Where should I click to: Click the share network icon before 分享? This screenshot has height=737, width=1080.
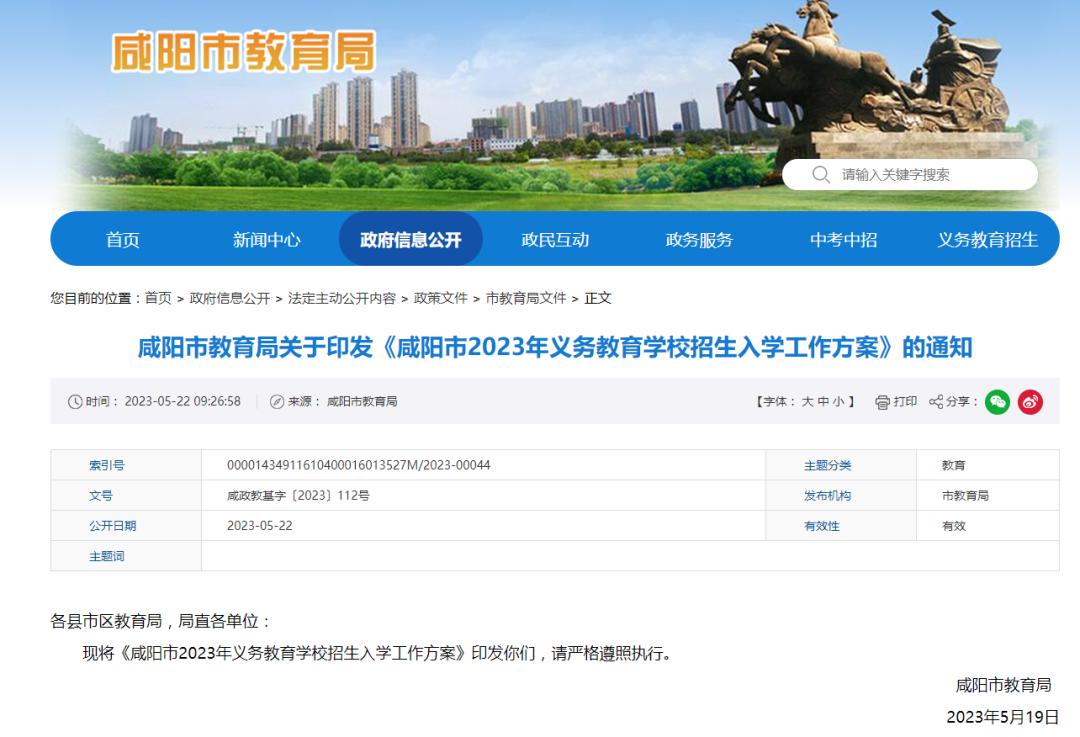pyautogui.click(x=936, y=401)
